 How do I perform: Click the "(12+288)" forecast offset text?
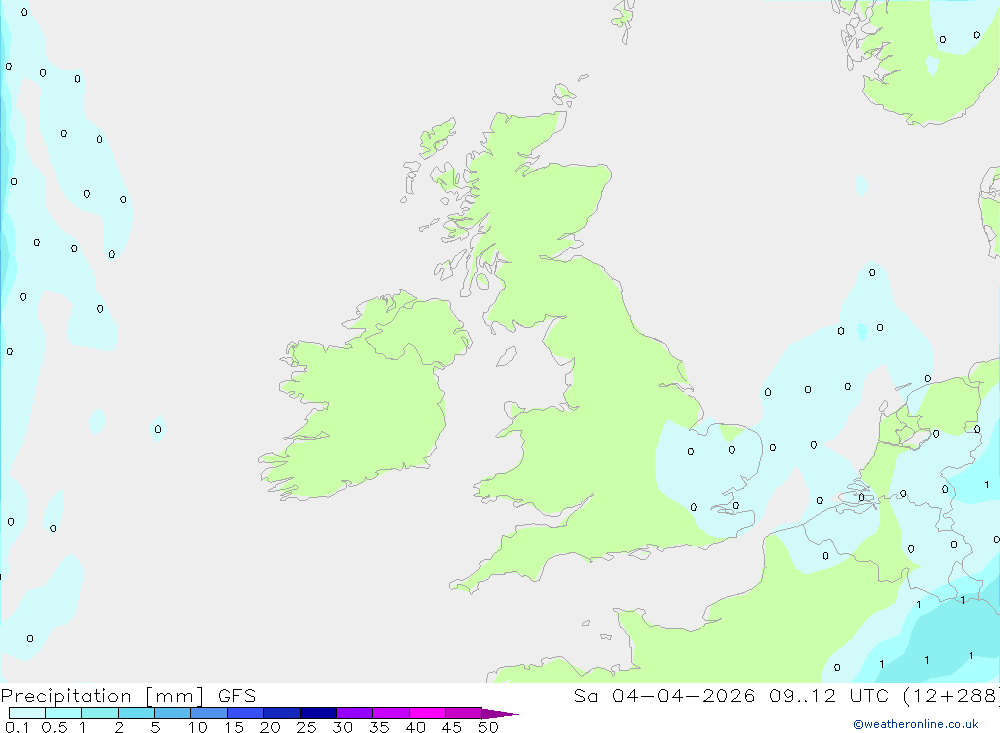pos(951,696)
